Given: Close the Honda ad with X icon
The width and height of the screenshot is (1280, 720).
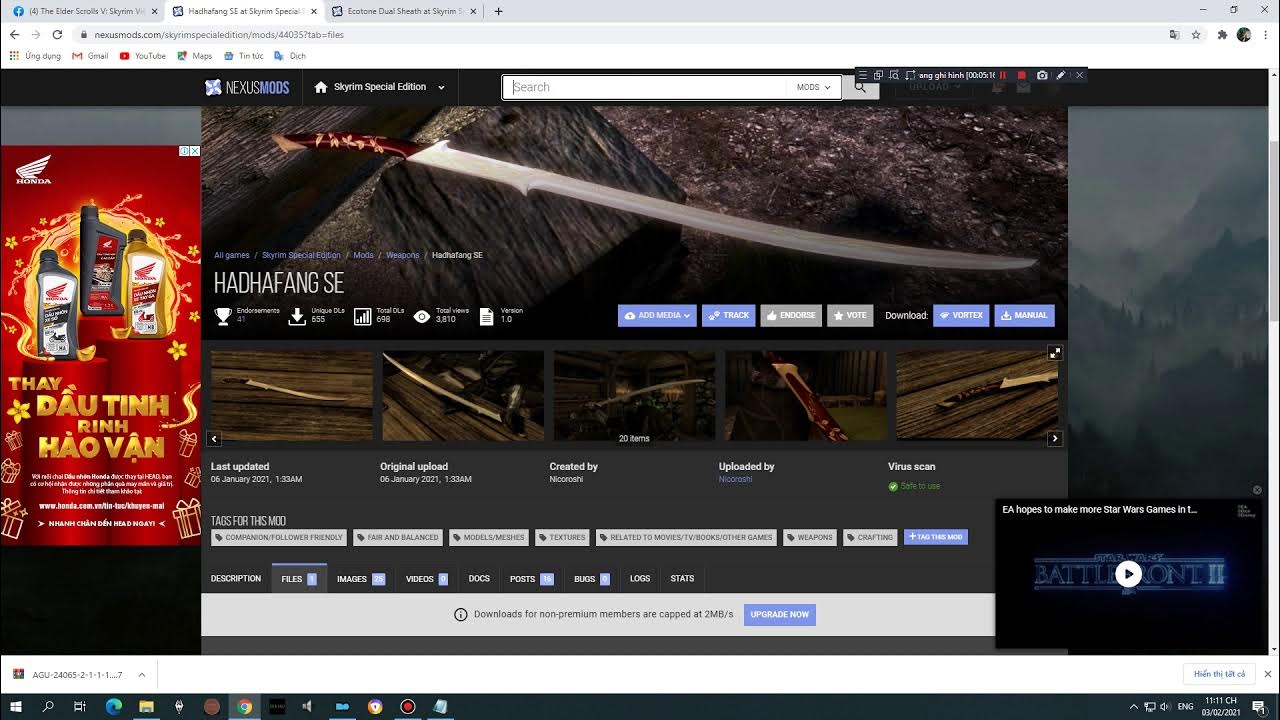Looking at the screenshot, I should [195, 151].
